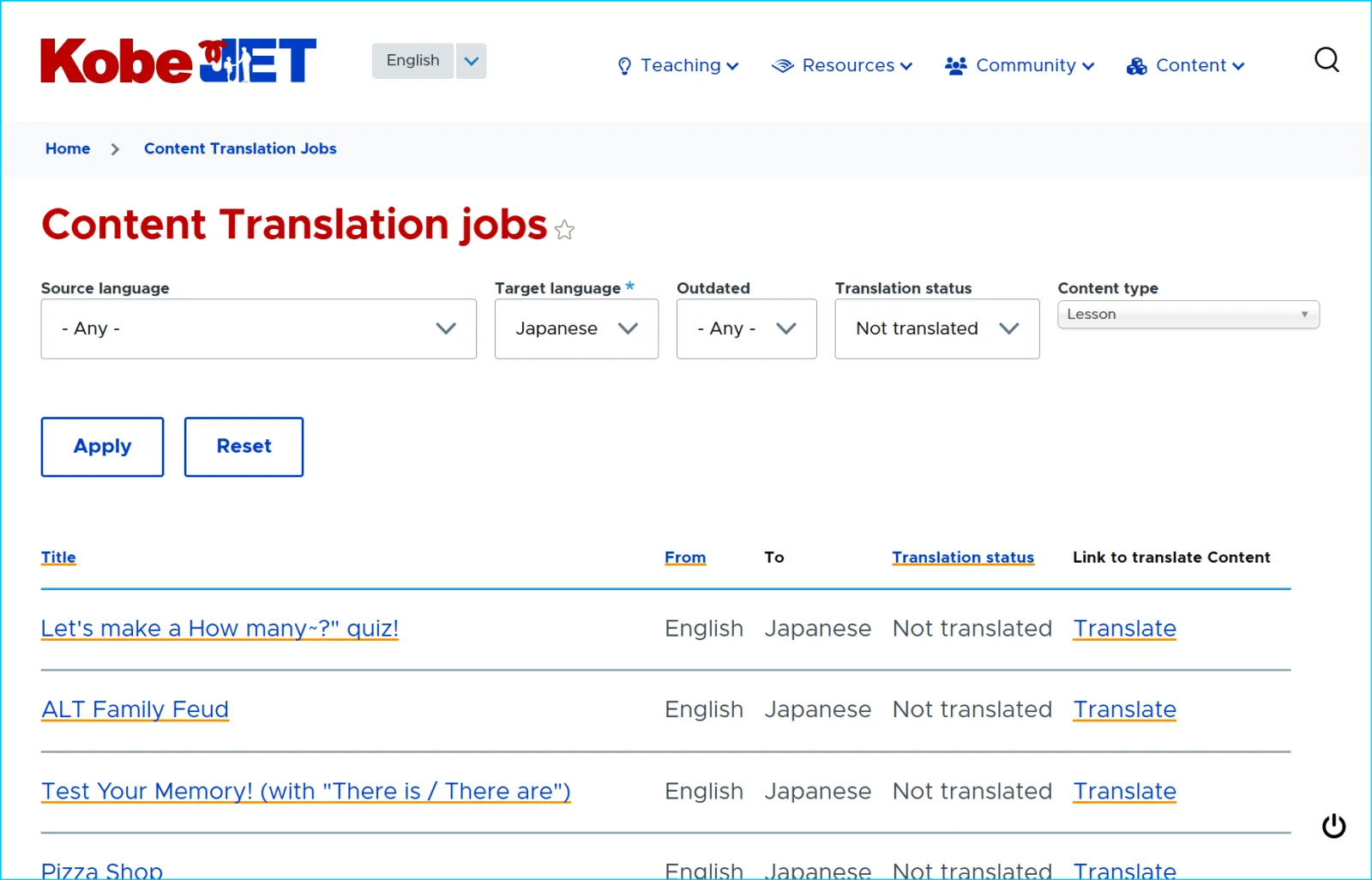Click the power icon at bottom right

click(1333, 826)
